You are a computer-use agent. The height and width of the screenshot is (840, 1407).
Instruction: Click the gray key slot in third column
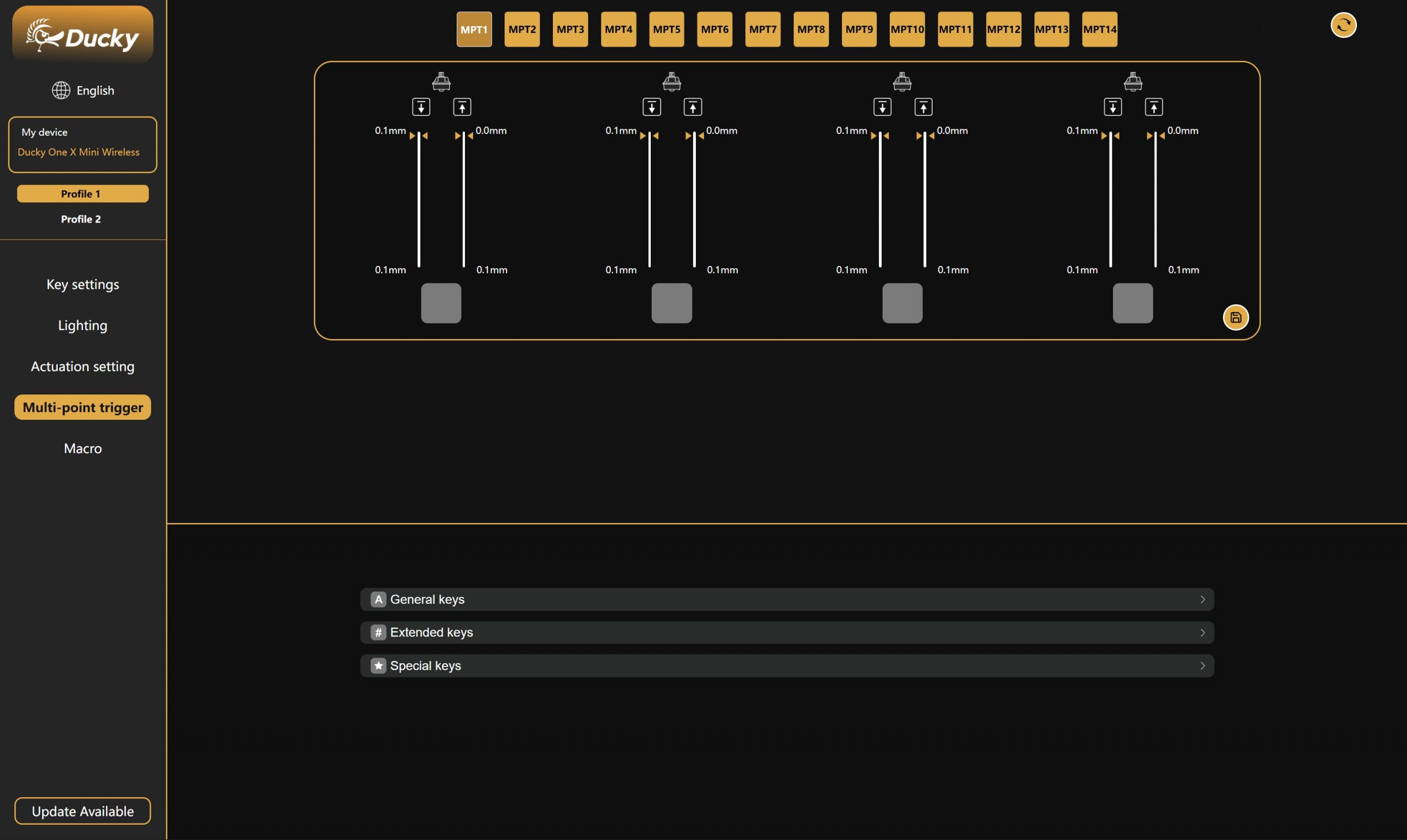[902, 303]
